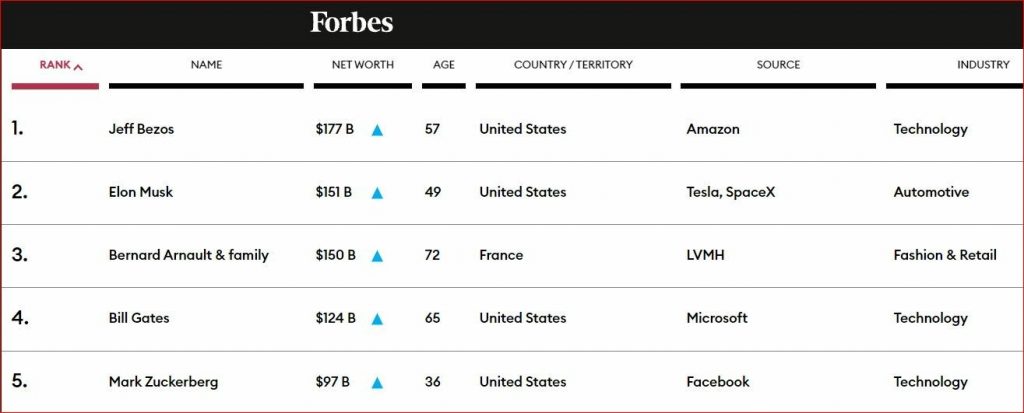Toggle the Rank sort chevron

tap(79, 67)
